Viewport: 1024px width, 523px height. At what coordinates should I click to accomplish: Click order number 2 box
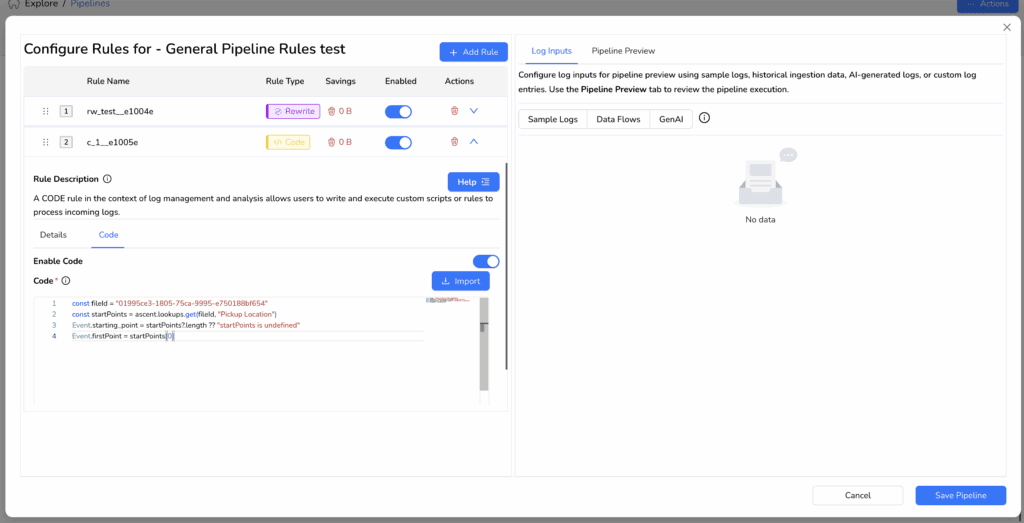coord(66,142)
